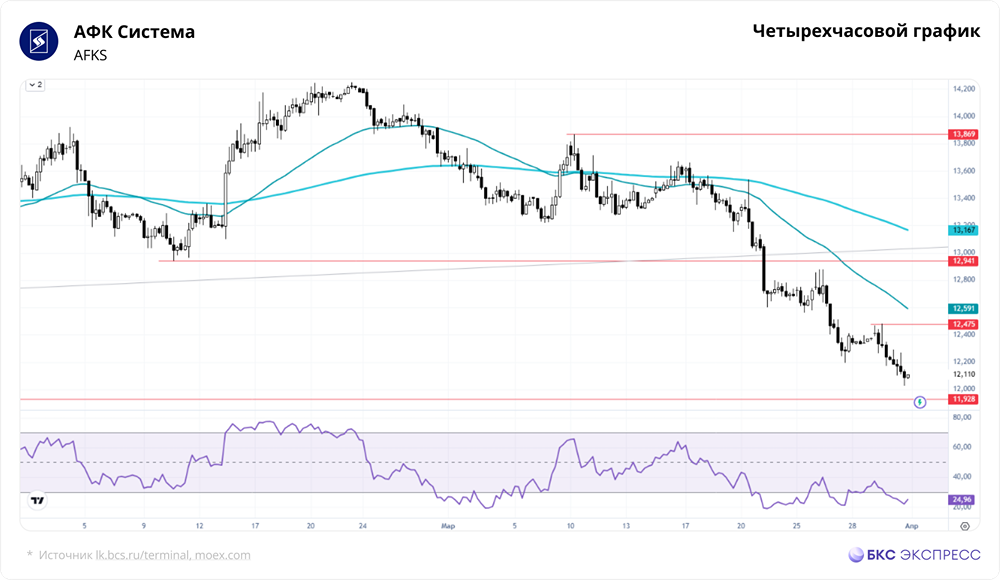Click the BCS Express logo
The image size is (1000, 580).
[x=914, y=554]
